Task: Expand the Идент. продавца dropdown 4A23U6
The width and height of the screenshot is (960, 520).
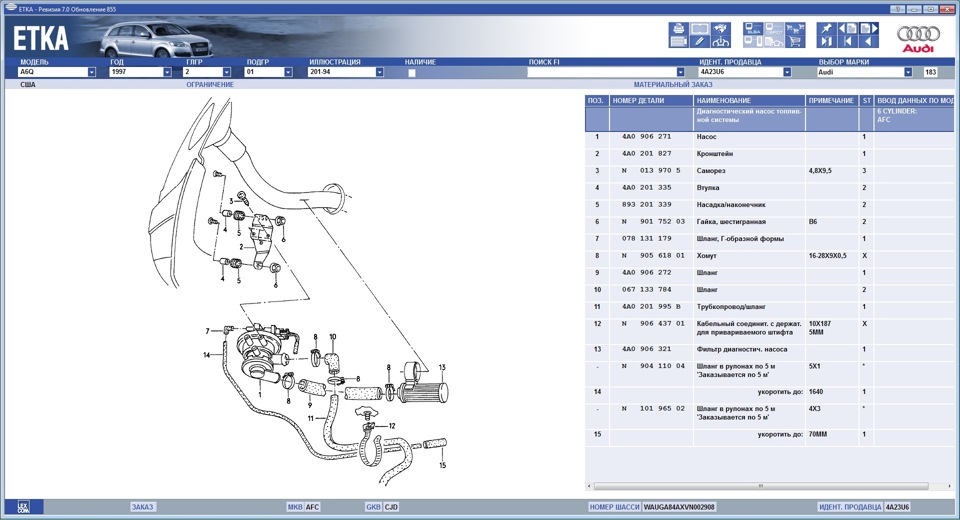Action: [x=787, y=72]
